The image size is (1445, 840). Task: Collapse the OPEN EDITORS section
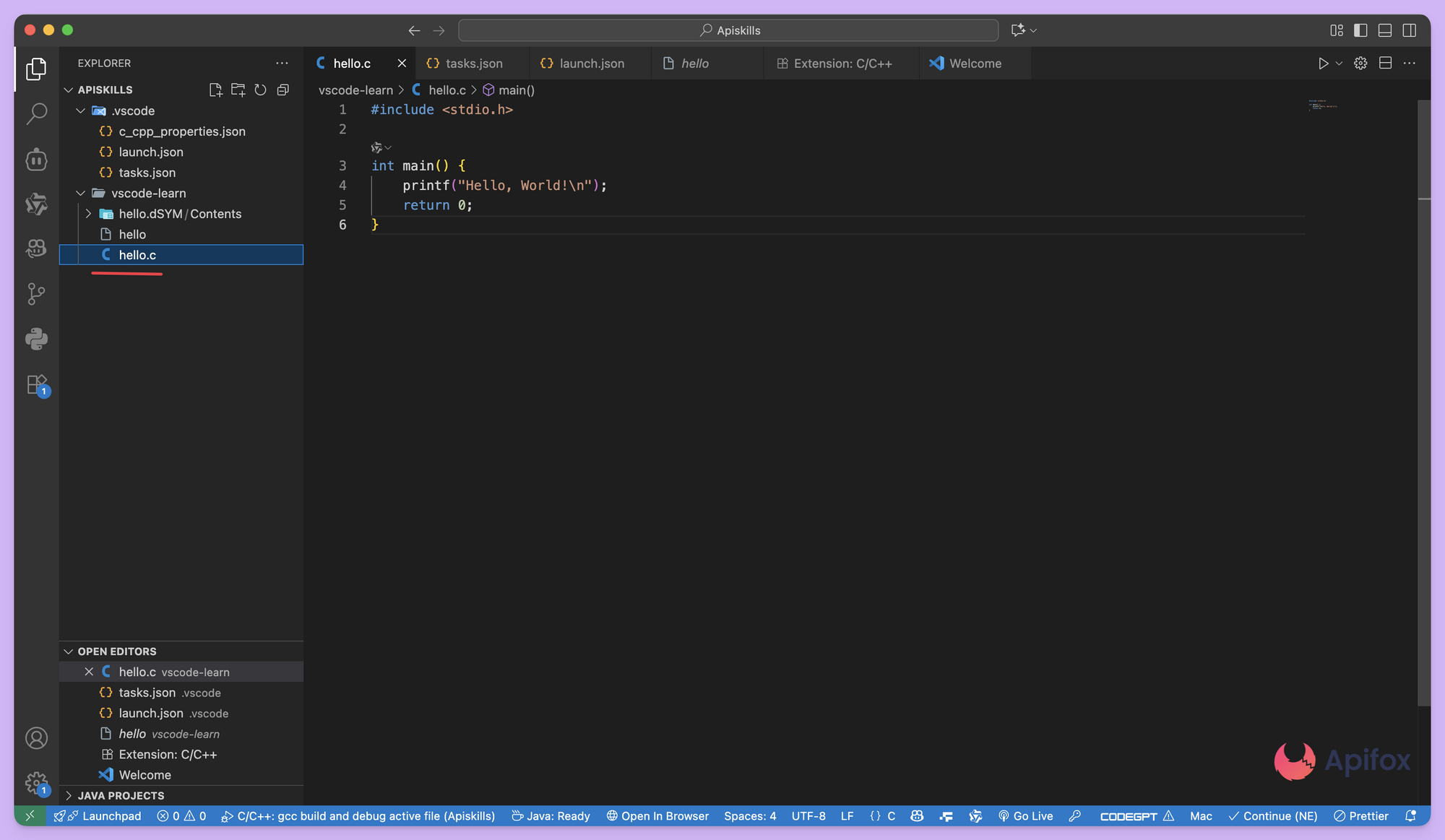69,651
